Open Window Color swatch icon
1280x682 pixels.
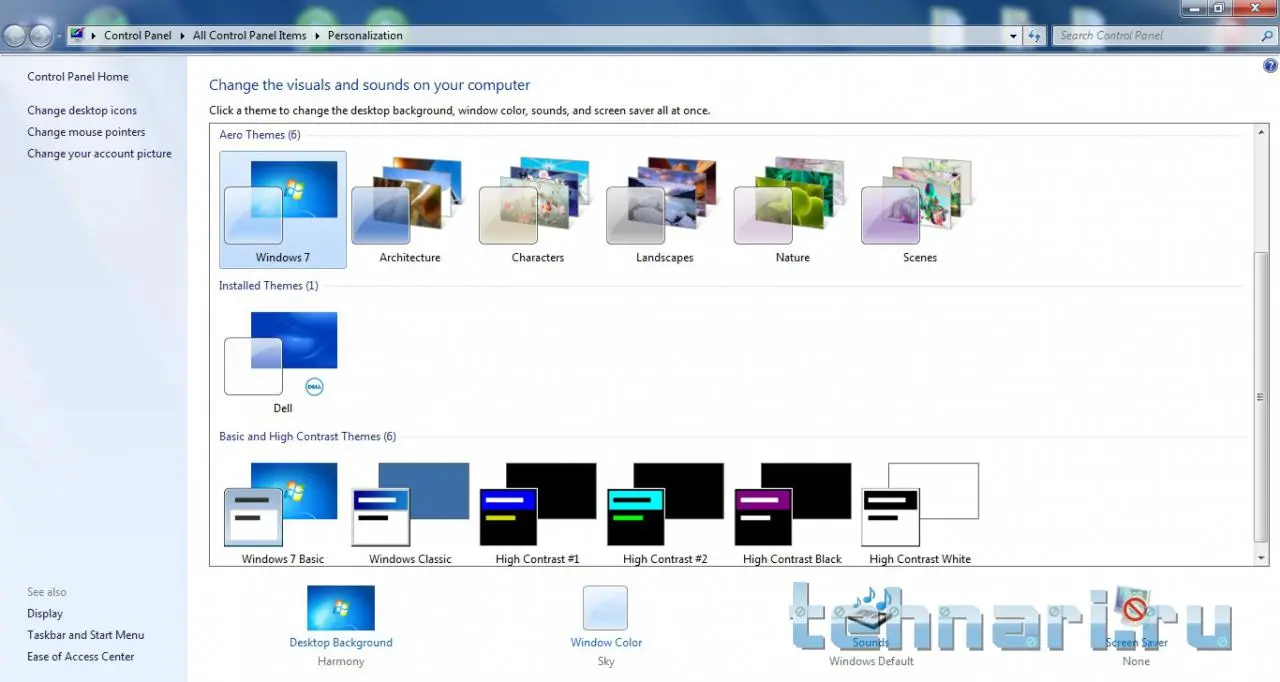coord(606,608)
